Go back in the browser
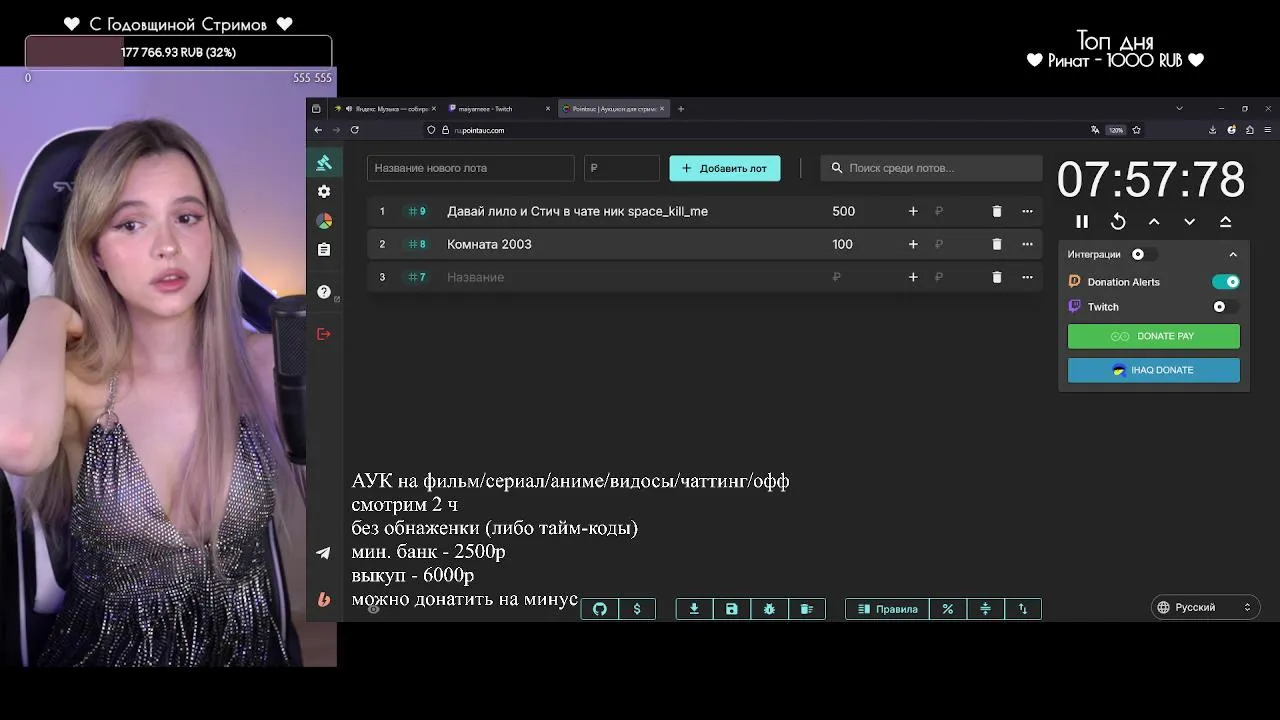The image size is (1280, 720). click(318, 130)
